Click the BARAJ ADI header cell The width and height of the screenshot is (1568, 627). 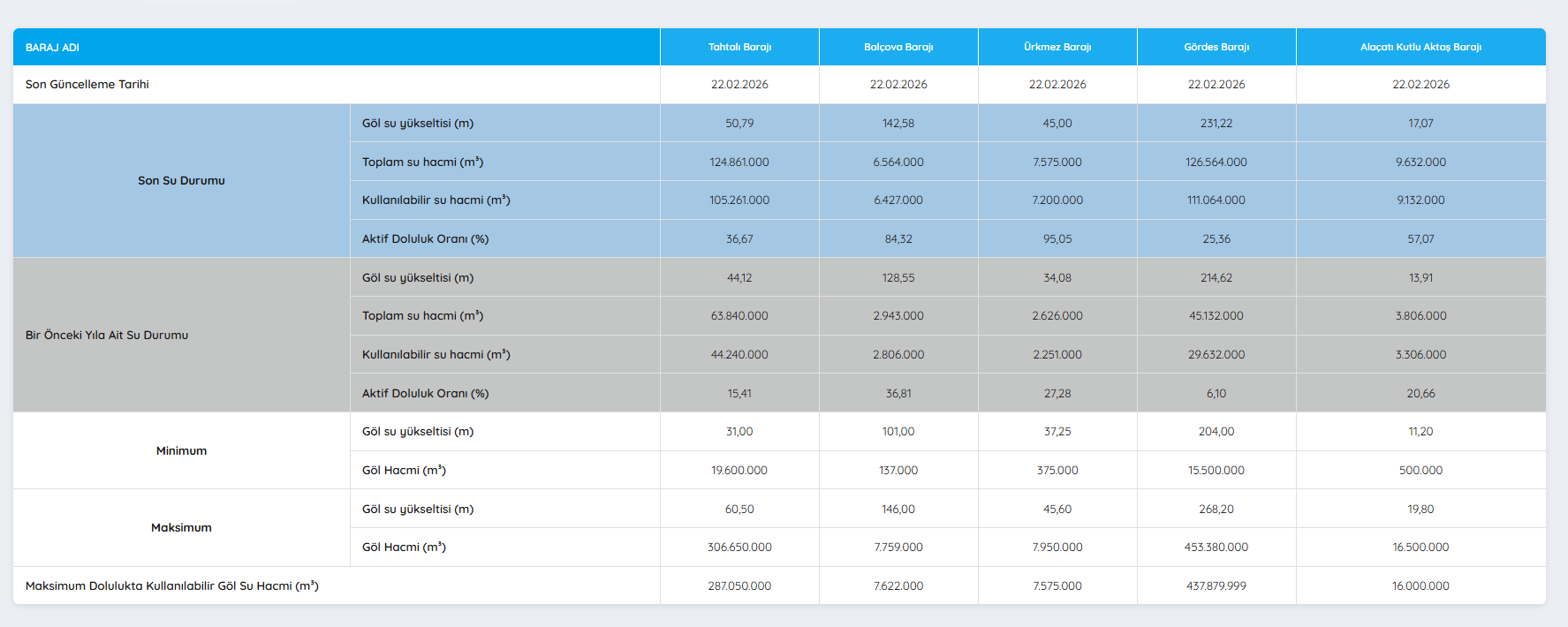[53, 48]
